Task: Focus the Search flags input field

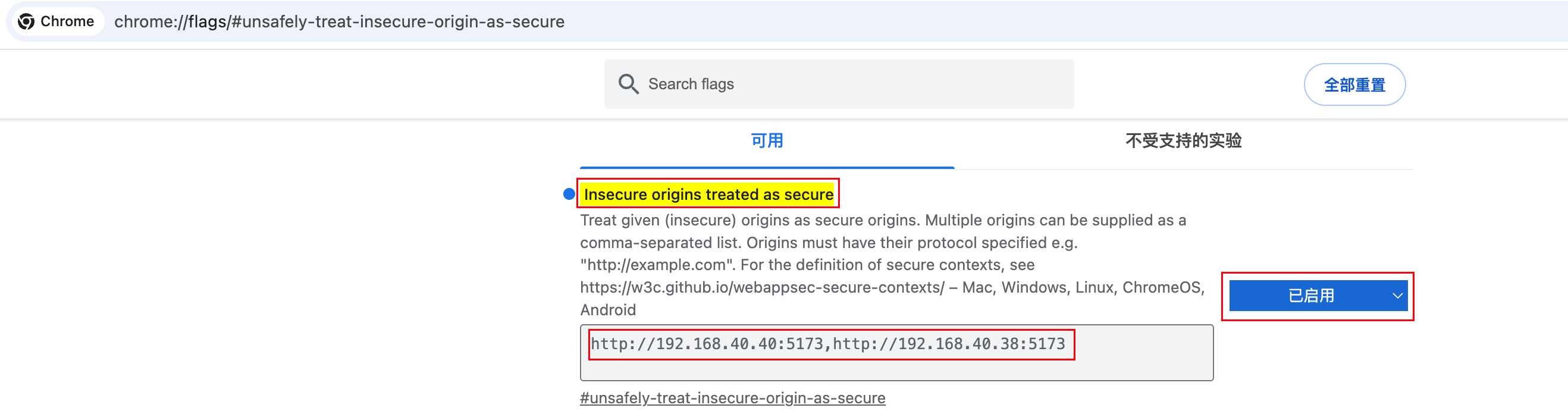Action: coord(852,84)
